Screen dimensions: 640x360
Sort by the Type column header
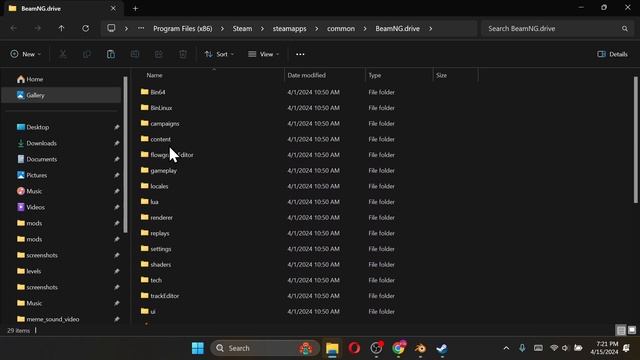(375, 75)
